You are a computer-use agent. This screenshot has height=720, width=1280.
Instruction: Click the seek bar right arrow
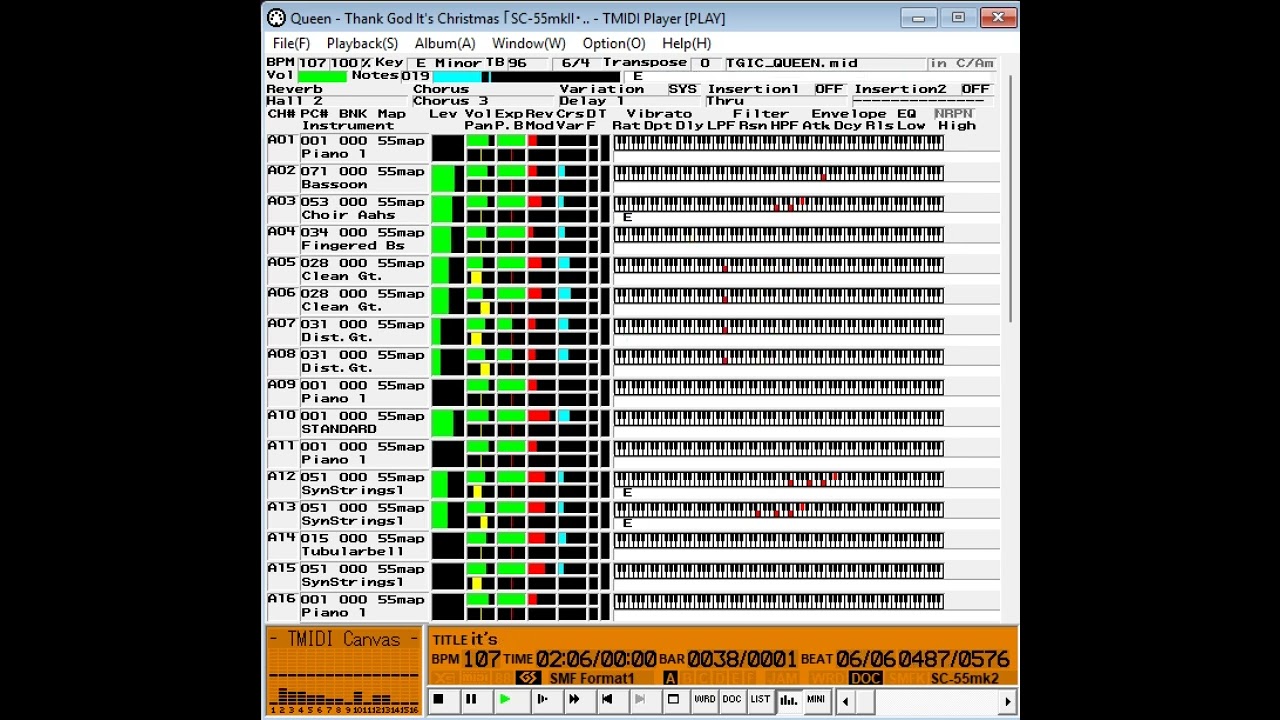(1008, 702)
